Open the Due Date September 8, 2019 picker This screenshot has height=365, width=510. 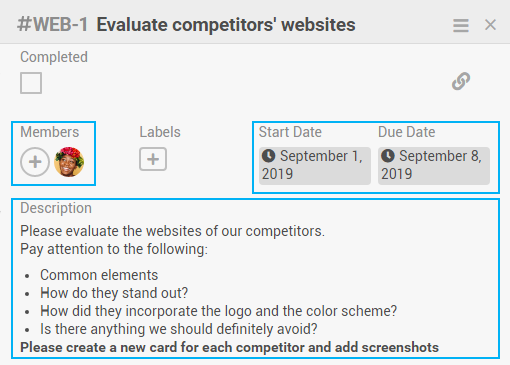click(x=434, y=166)
